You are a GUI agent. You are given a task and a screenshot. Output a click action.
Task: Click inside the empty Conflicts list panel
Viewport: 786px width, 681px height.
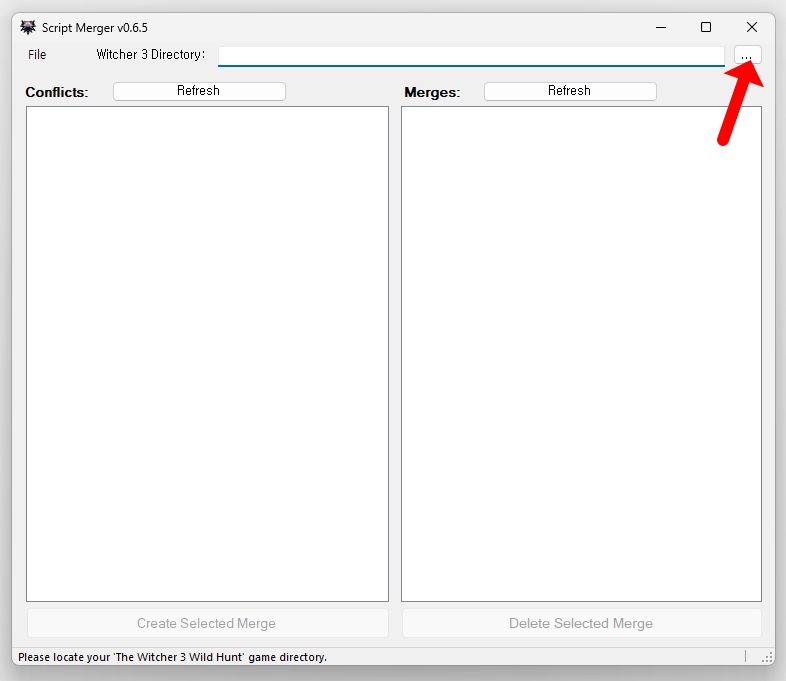[x=207, y=353]
